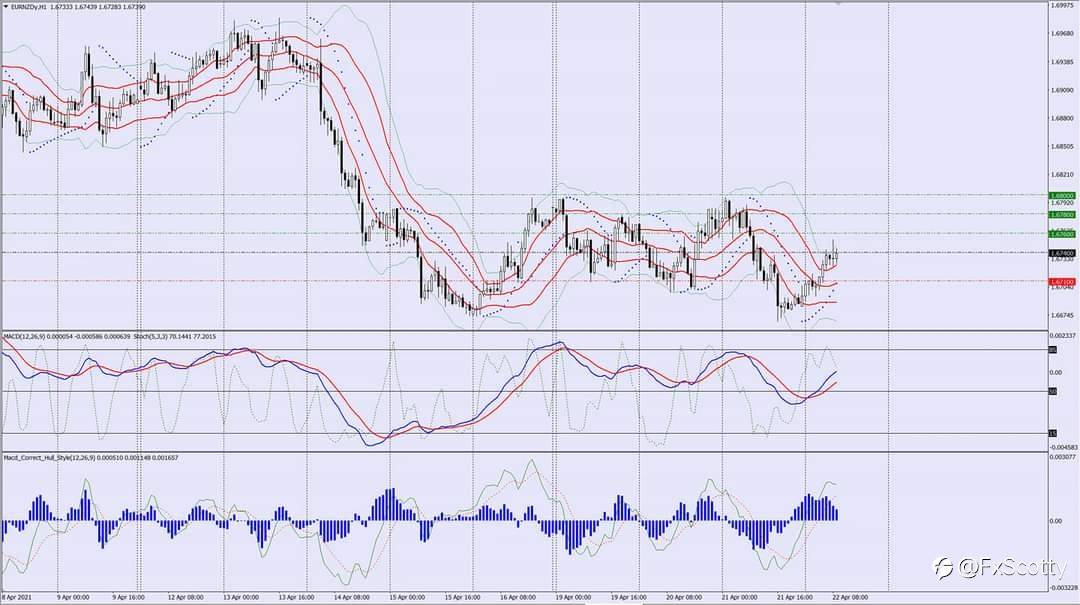Click the 22 Apr 08:00 time axis label
Viewport: 1080px width, 605px height.
click(849, 597)
